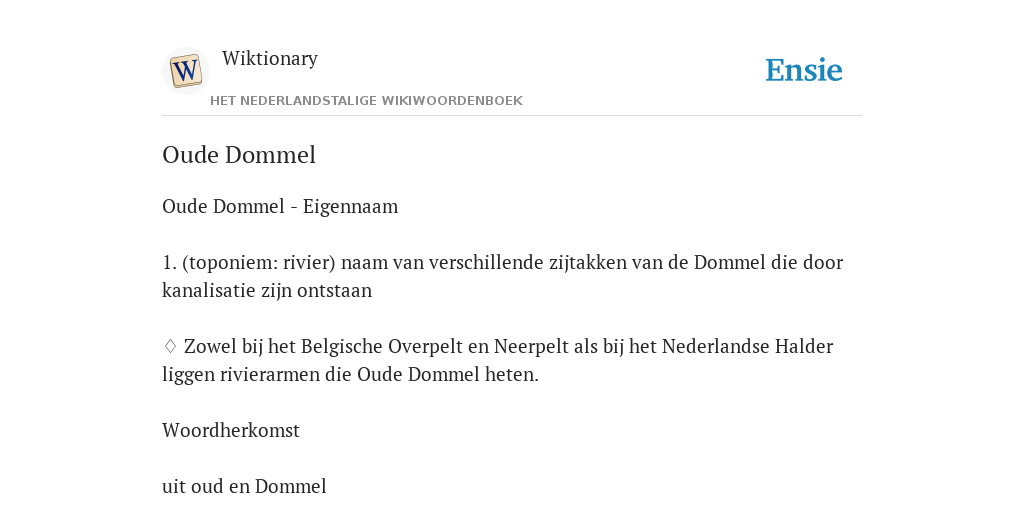Click the Oude Dommel heading

pos(239,155)
